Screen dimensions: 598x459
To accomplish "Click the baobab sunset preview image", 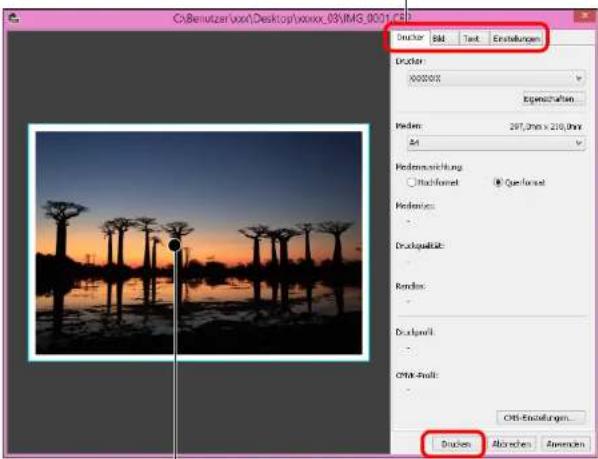I will point(199,243).
